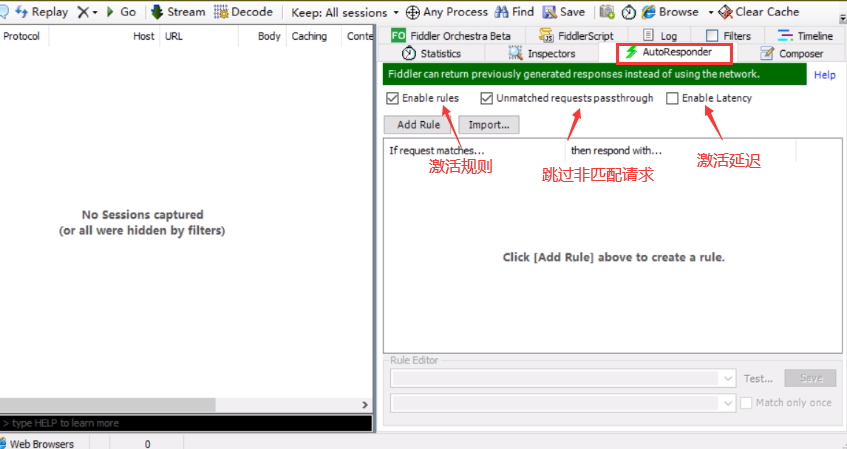
Task: Click the session list horizontal scrollbar thumb
Action: [x=107, y=405]
